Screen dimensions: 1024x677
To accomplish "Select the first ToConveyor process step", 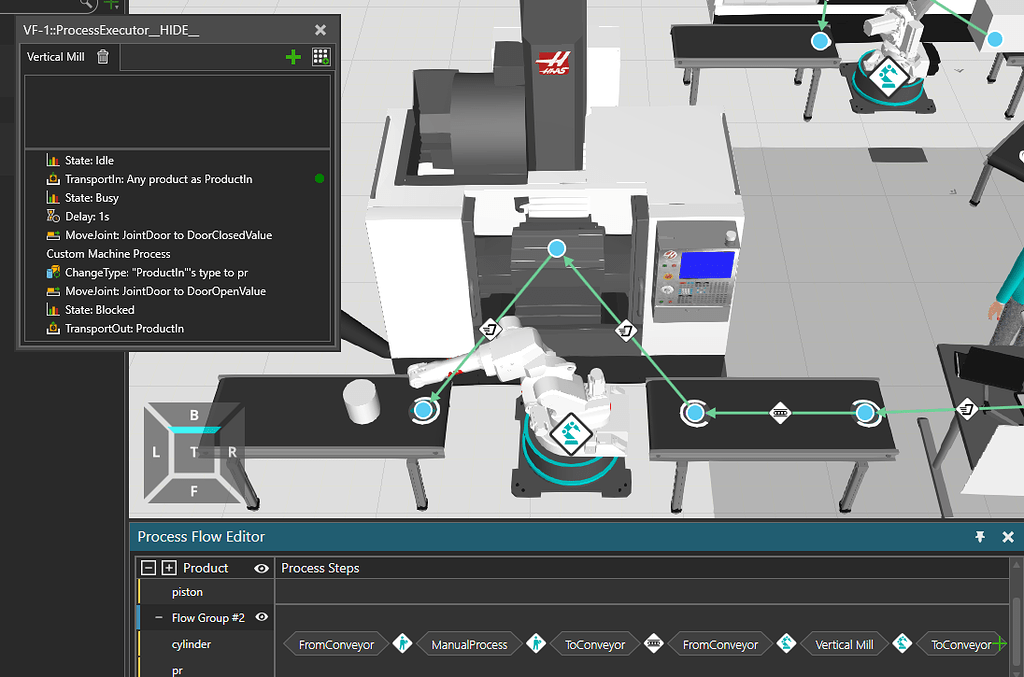I will tap(595, 644).
